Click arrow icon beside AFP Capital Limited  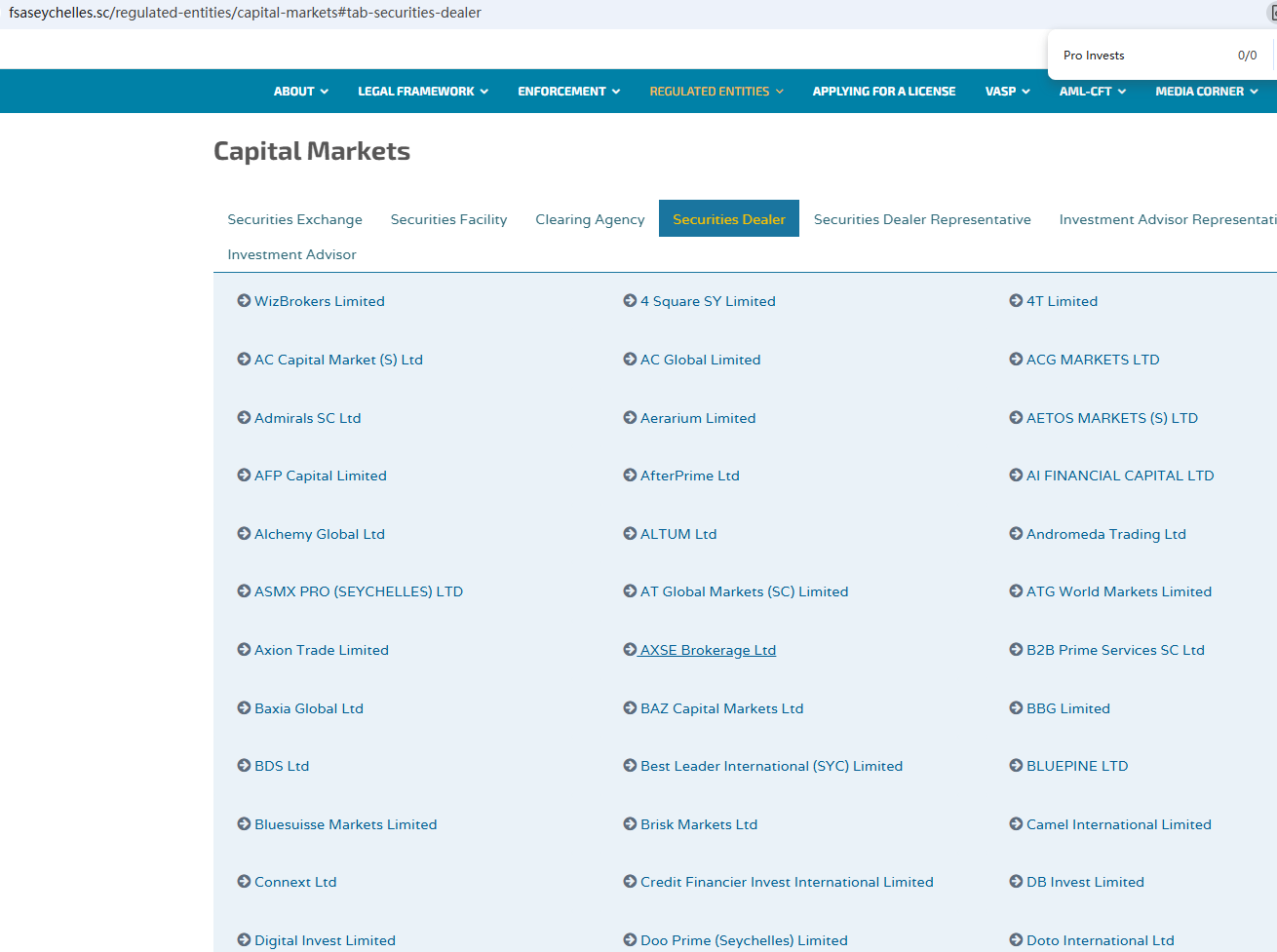click(244, 476)
